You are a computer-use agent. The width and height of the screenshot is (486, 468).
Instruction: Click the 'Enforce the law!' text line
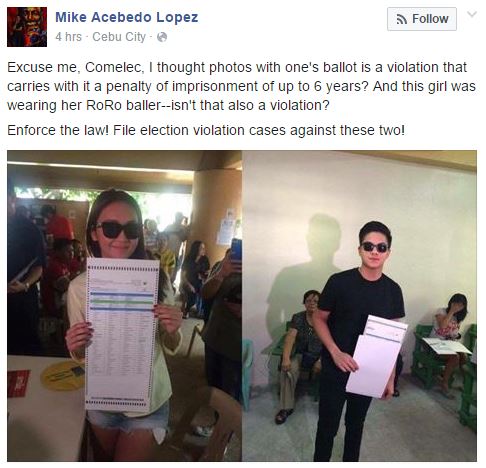point(206,130)
